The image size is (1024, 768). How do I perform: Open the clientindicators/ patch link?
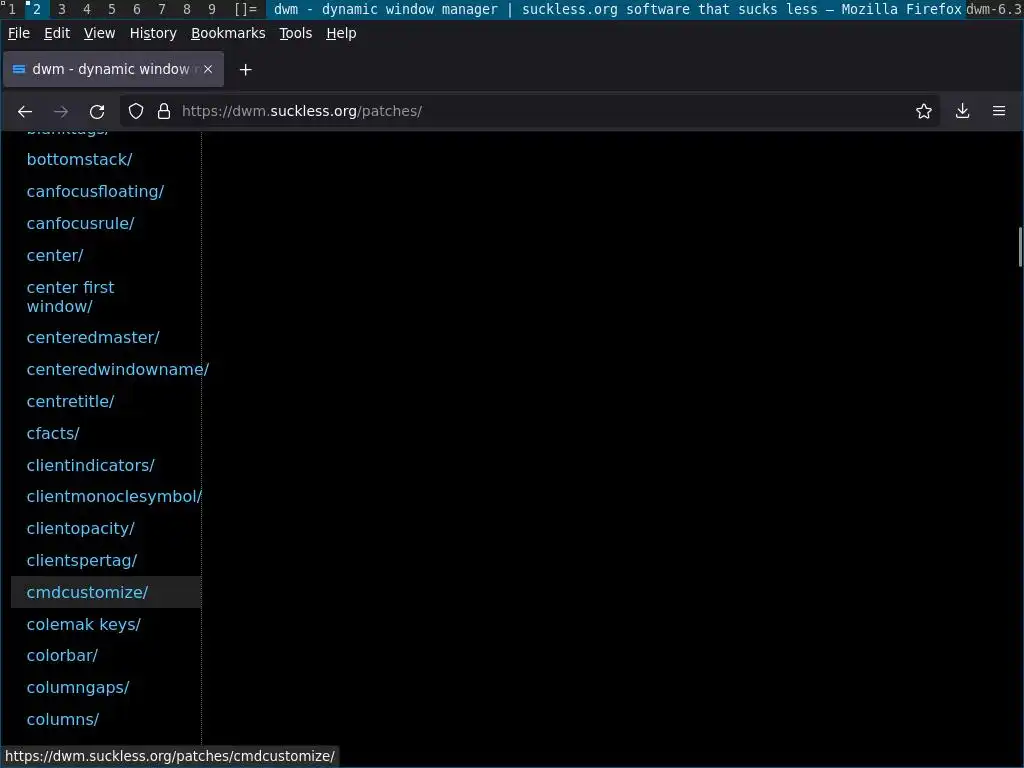91,466
